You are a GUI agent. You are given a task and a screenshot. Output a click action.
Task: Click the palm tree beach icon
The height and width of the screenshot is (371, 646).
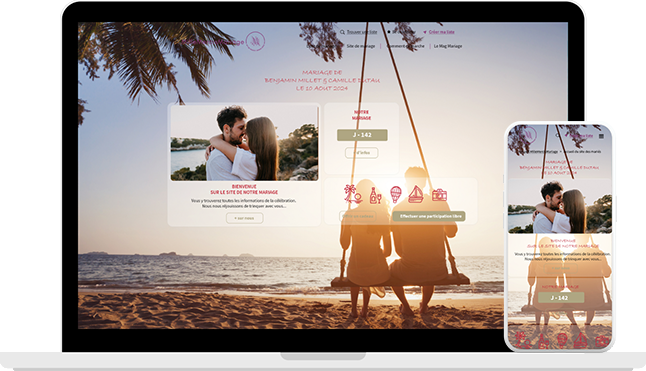pyautogui.click(x=352, y=194)
